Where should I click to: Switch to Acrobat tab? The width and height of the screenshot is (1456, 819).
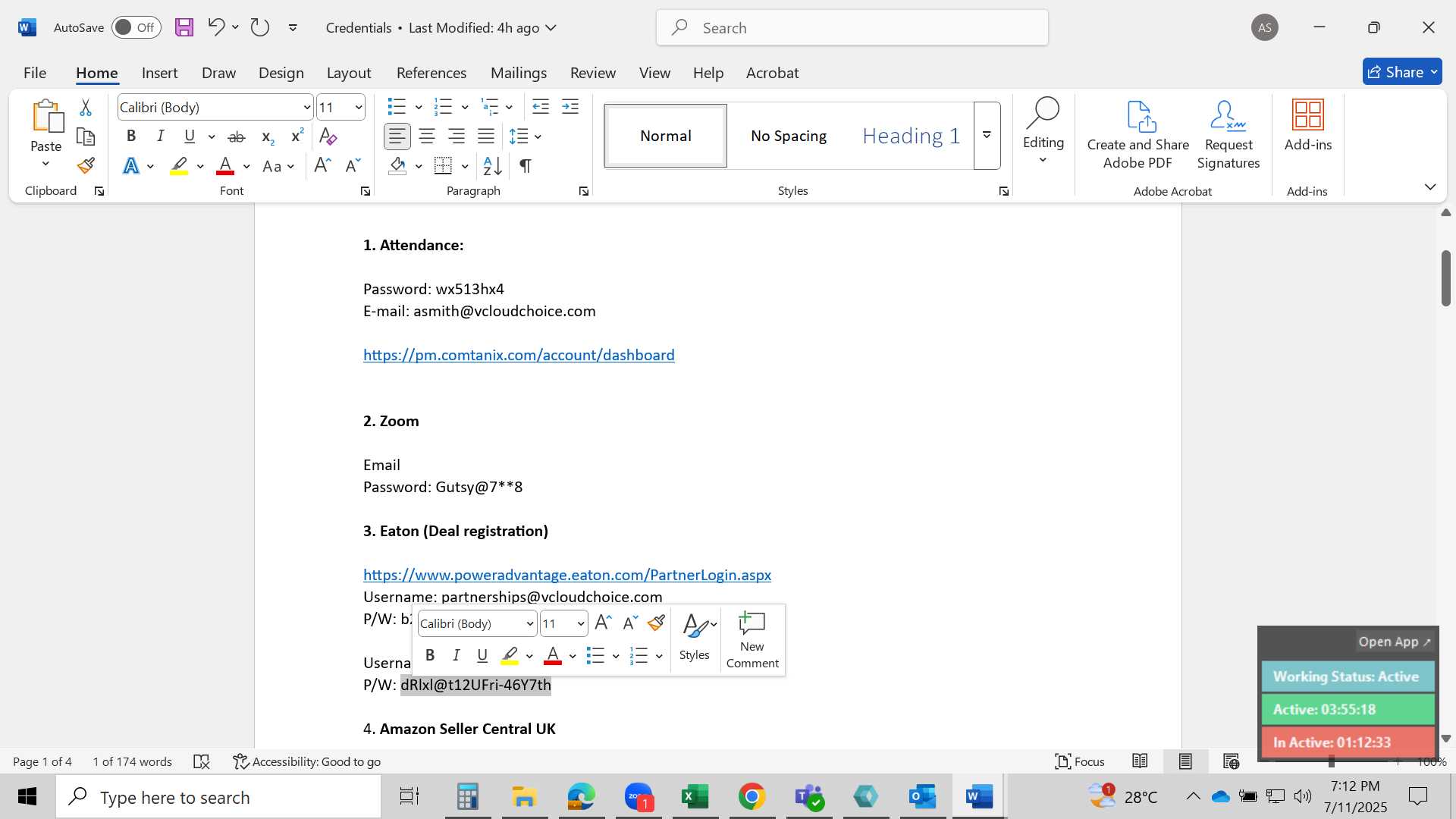click(772, 73)
